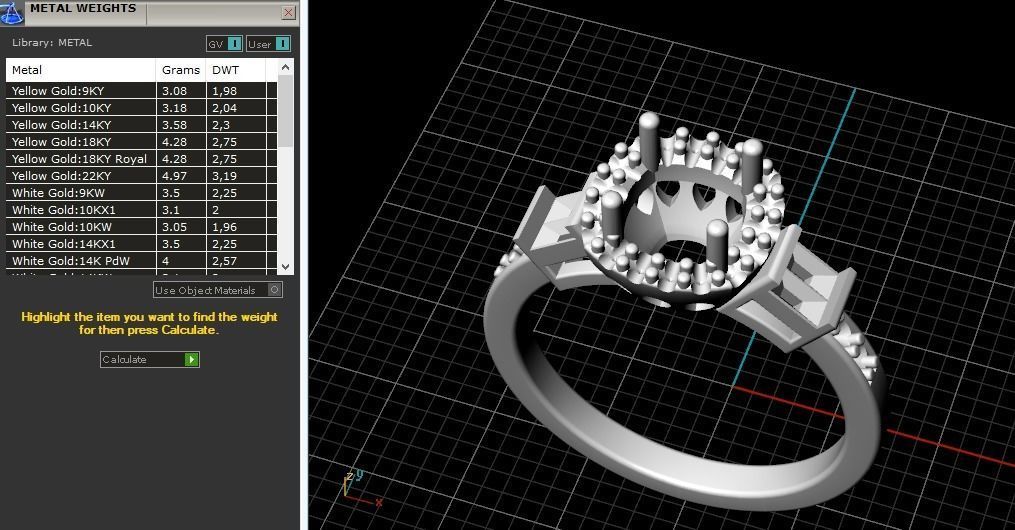This screenshot has height=530, width=1015.
Task: Click the Metal column header
Action: point(81,70)
